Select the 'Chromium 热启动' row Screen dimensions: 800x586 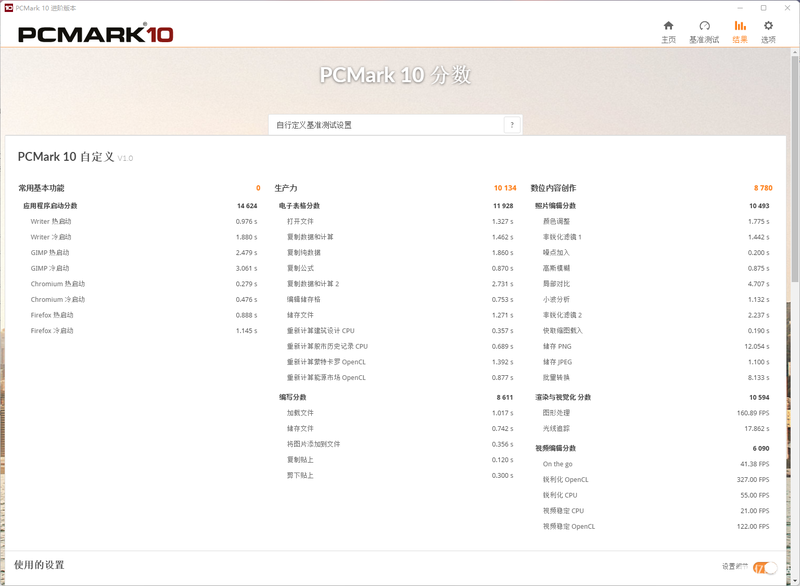pyautogui.click(x=144, y=284)
